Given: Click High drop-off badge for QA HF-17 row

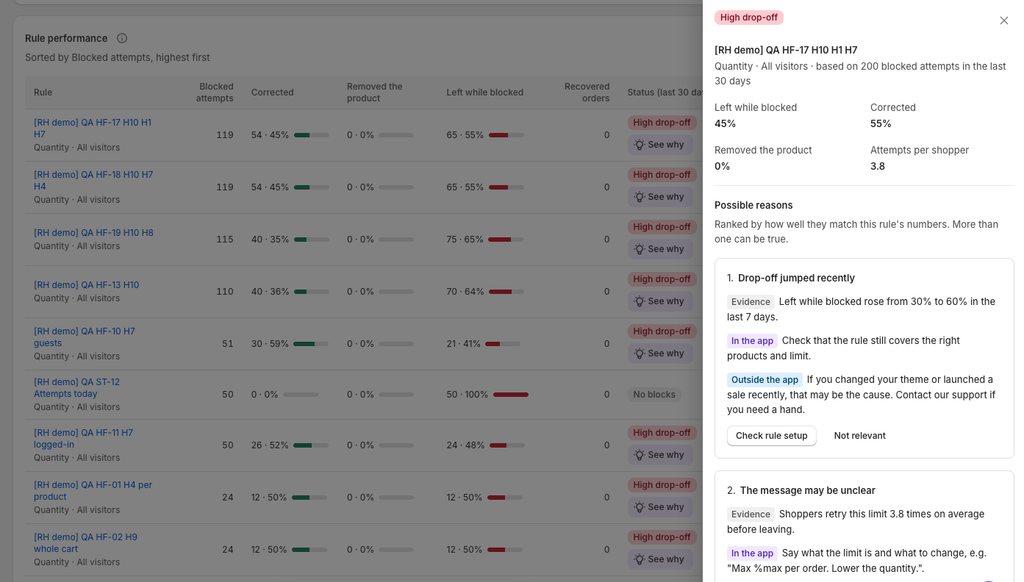Looking at the screenshot, I should 662,122.
